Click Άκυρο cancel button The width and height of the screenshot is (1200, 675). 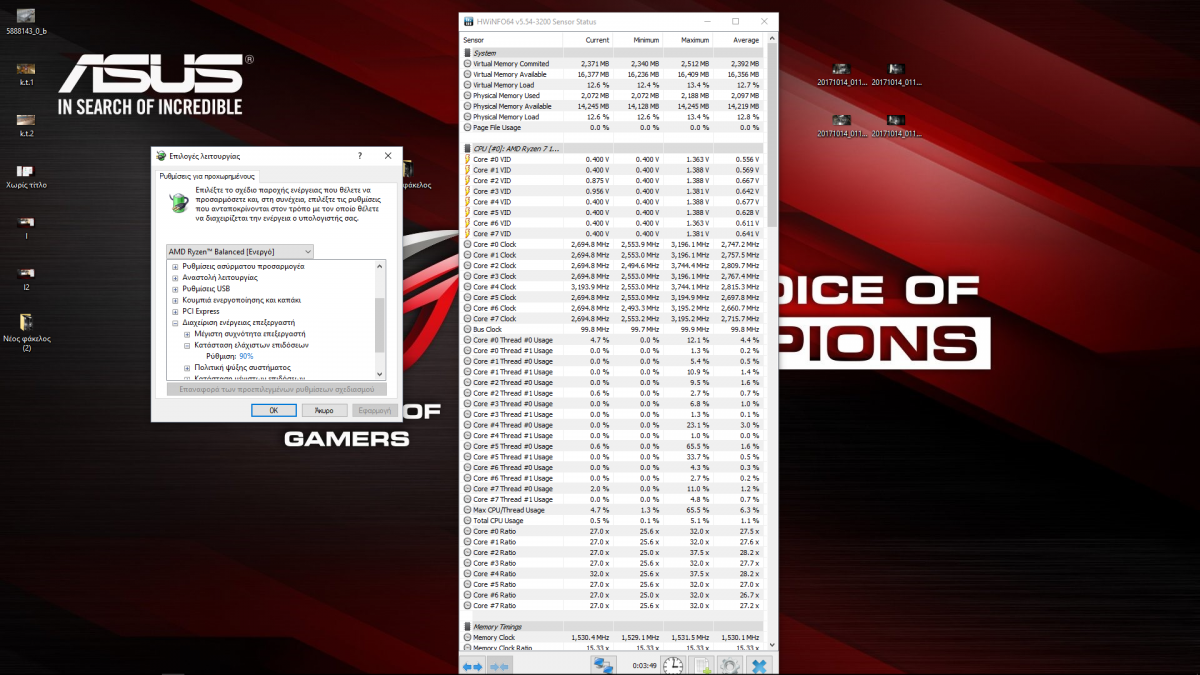324,410
